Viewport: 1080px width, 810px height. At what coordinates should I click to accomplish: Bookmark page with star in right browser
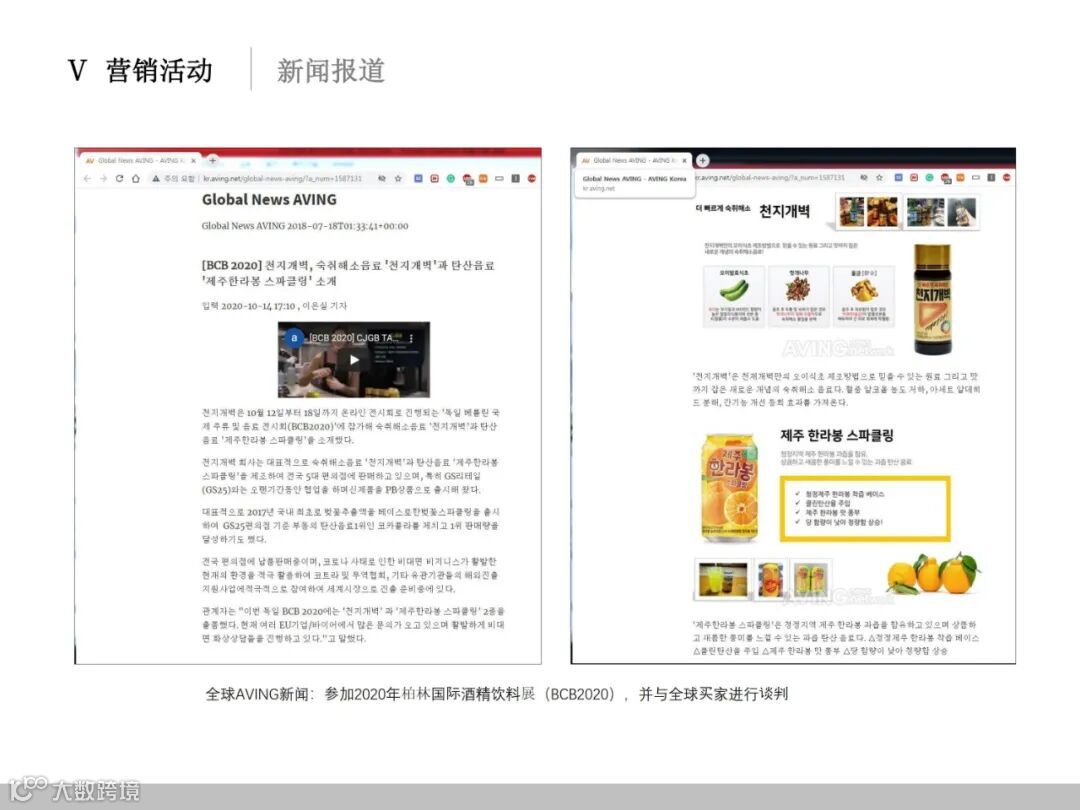pyautogui.click(x=880, y=178)
